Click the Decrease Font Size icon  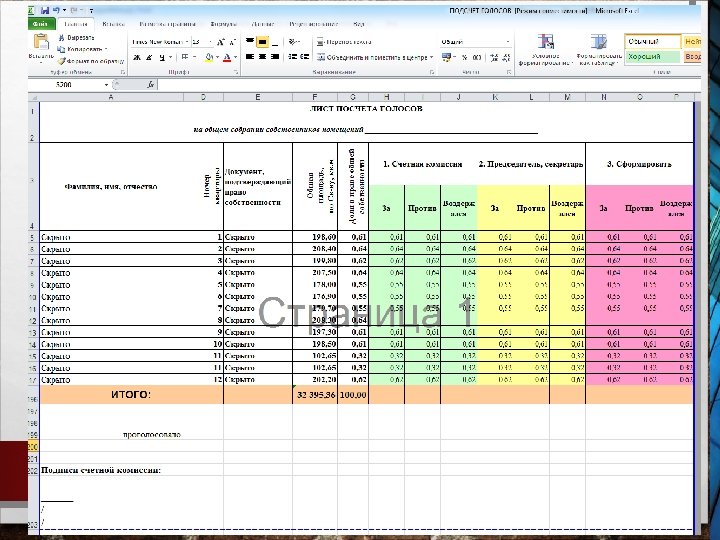coord(232,42)
